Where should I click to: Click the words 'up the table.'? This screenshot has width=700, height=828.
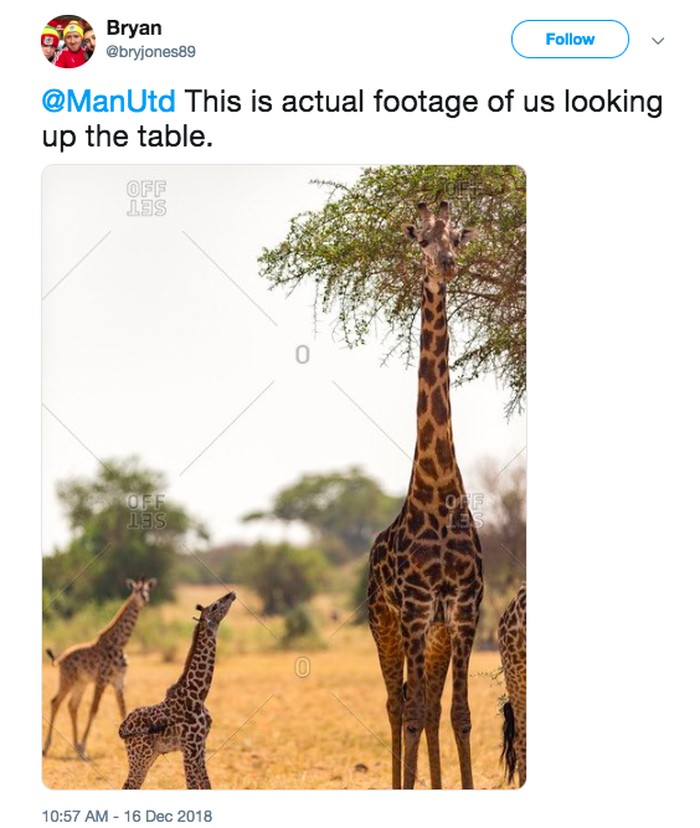(x=127, y=135)
